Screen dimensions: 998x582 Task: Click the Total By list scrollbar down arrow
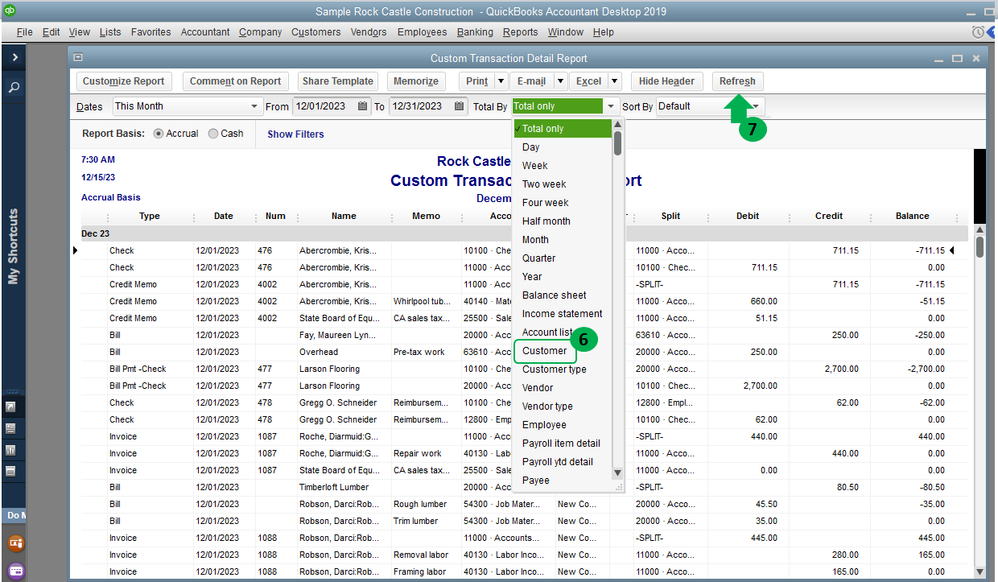click(x=617, y=473)
